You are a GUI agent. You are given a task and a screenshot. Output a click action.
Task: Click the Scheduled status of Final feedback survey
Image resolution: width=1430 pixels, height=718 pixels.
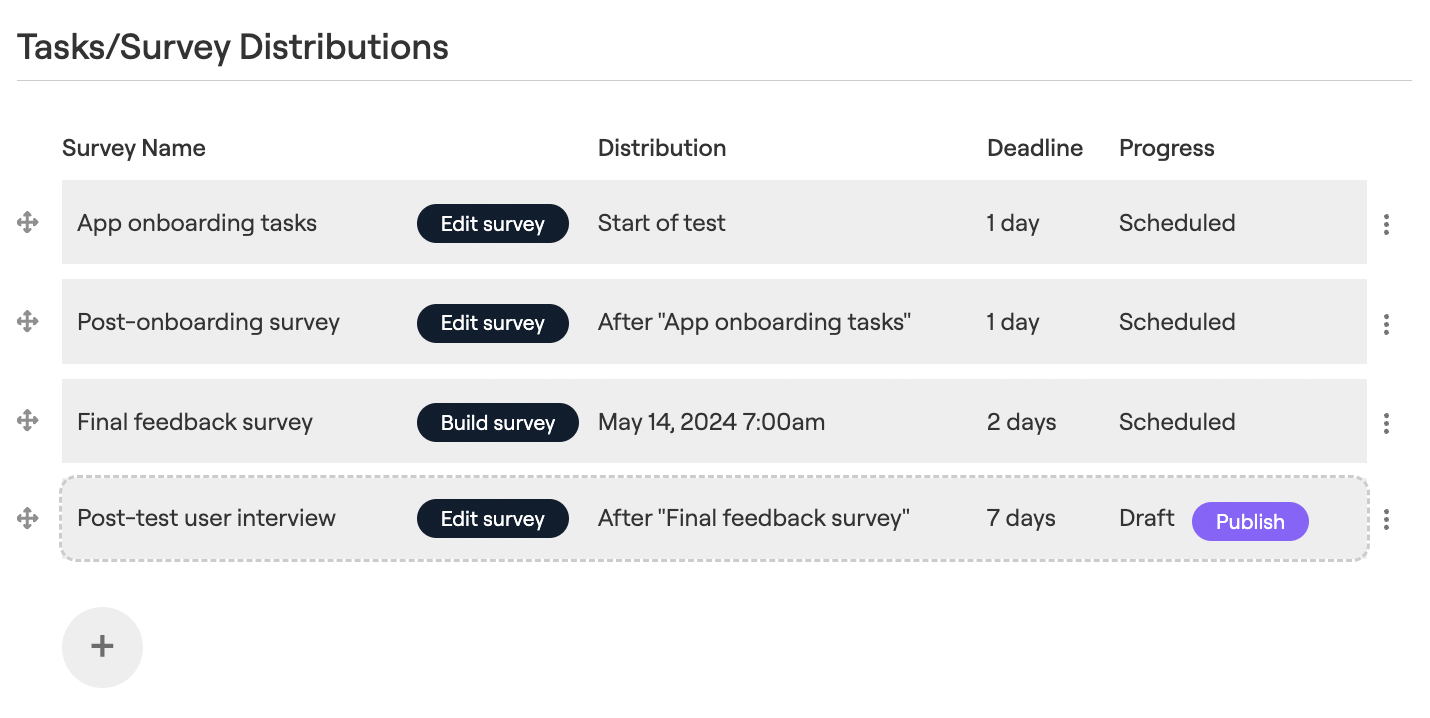point(1177,421)
